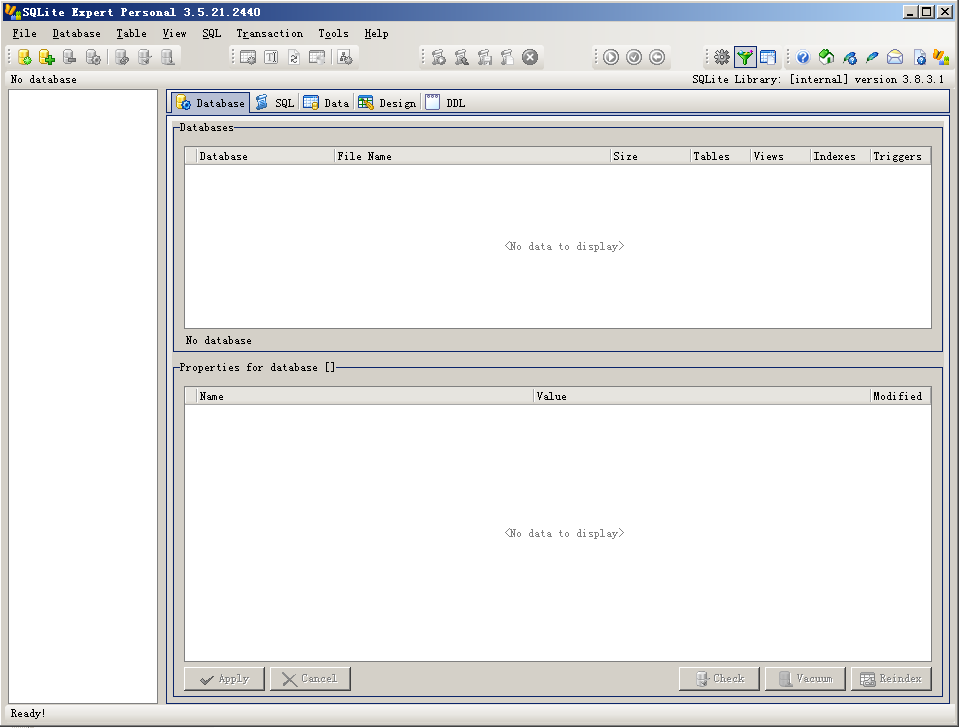Click the round Stop (X) toolbar icon
The width and height of the screenshot is (959, 728).
click(x=530, y=57)
